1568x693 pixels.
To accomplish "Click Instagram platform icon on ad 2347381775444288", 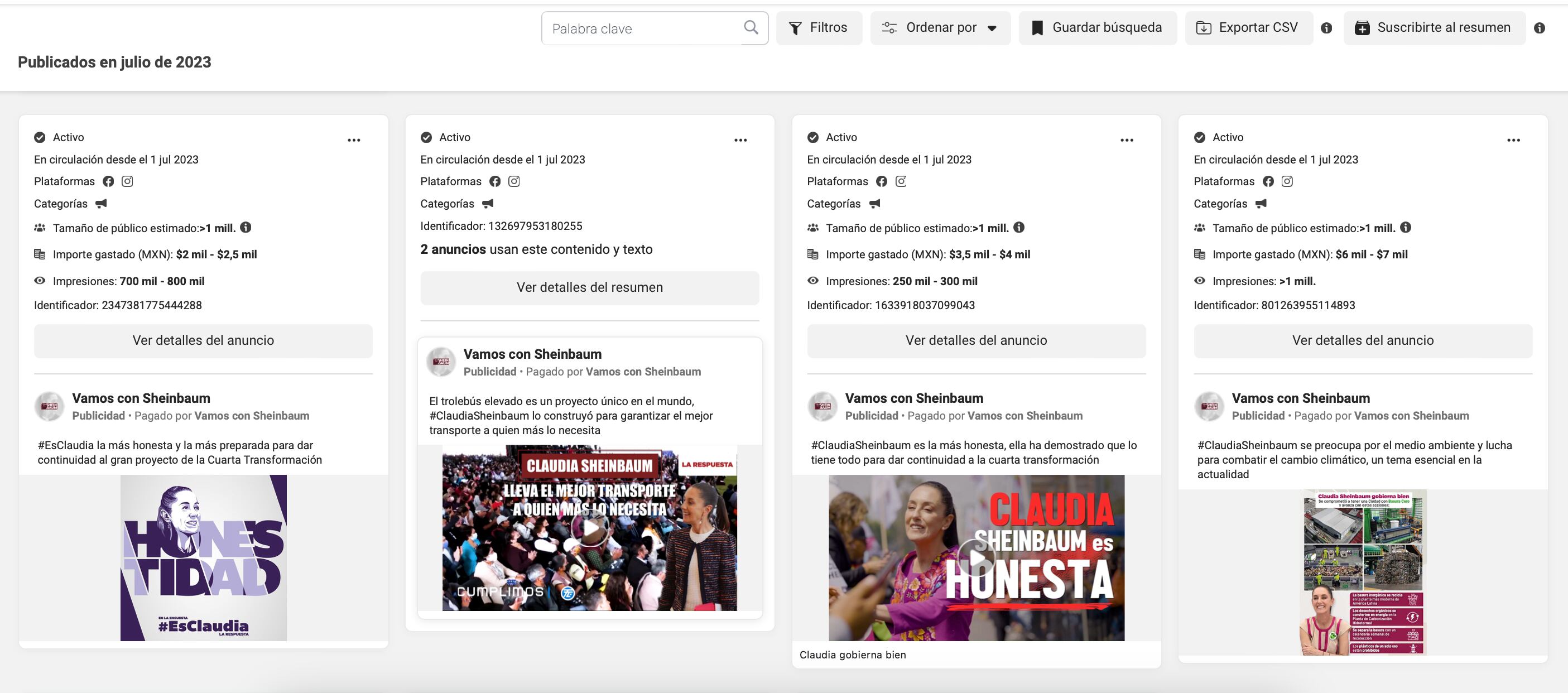I will (x=127, y=181).
